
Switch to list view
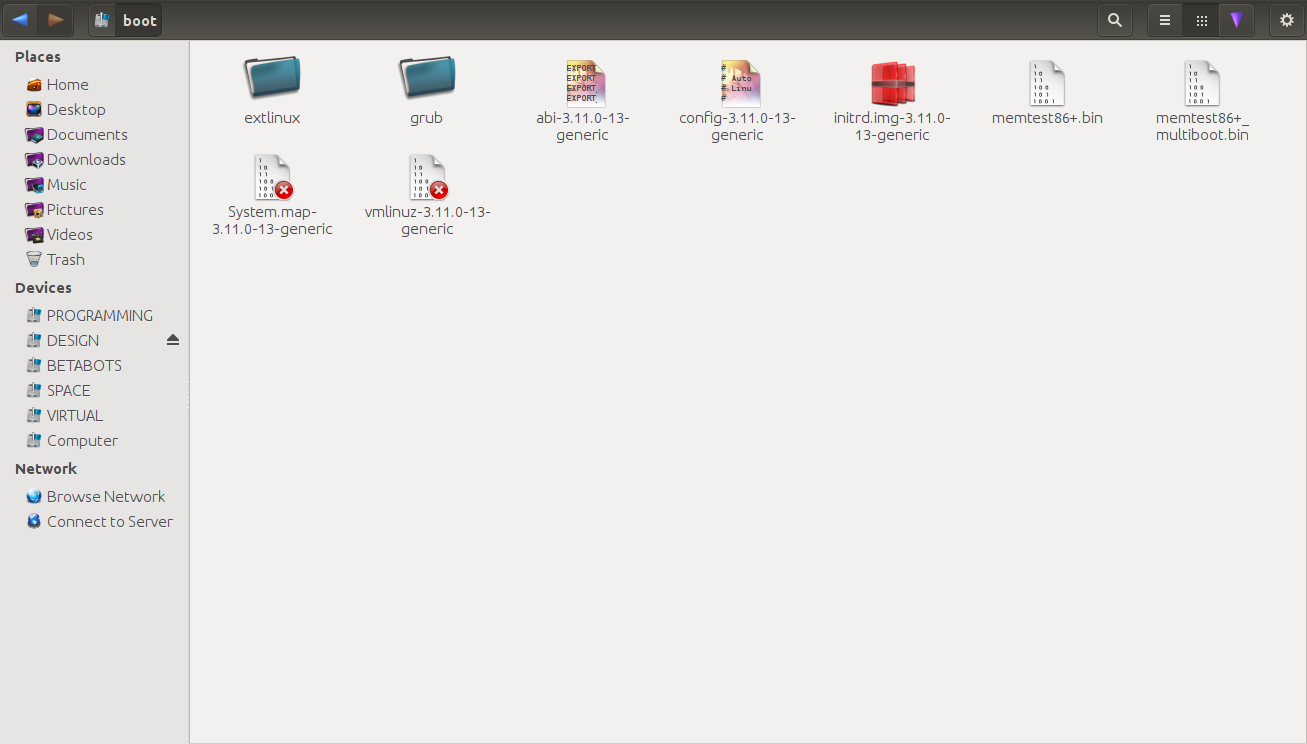[1165, 20]
